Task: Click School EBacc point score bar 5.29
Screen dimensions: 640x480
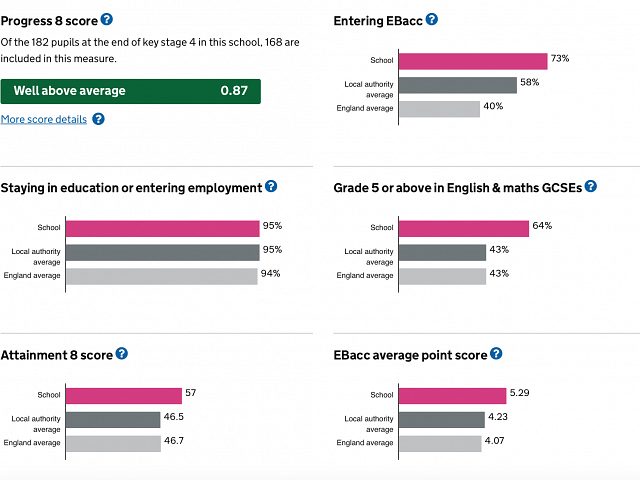Action: pos(453,396)
